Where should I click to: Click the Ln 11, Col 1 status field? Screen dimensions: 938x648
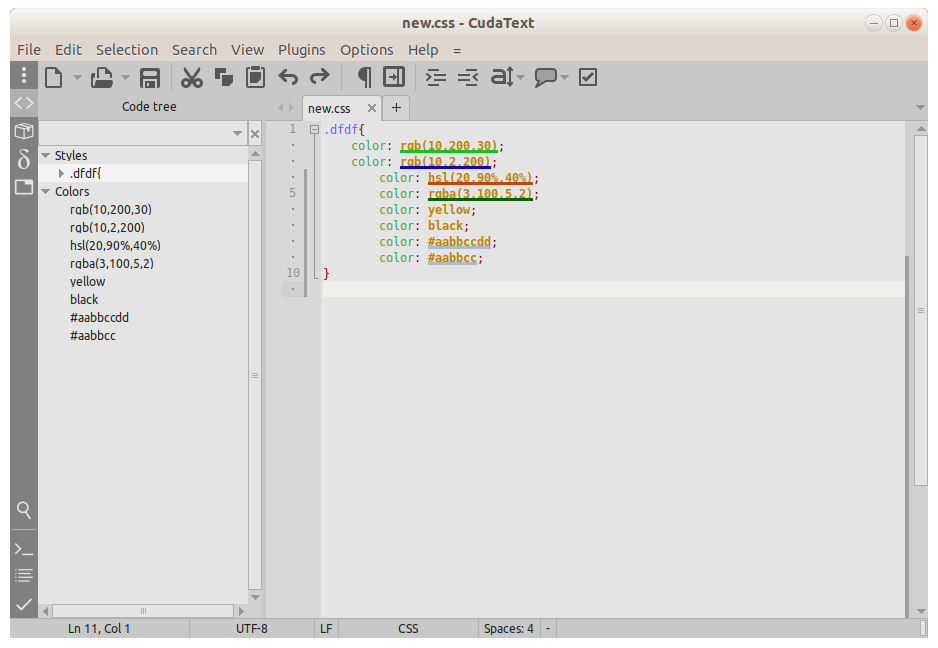pyautogui.click(x=99, y=629)
